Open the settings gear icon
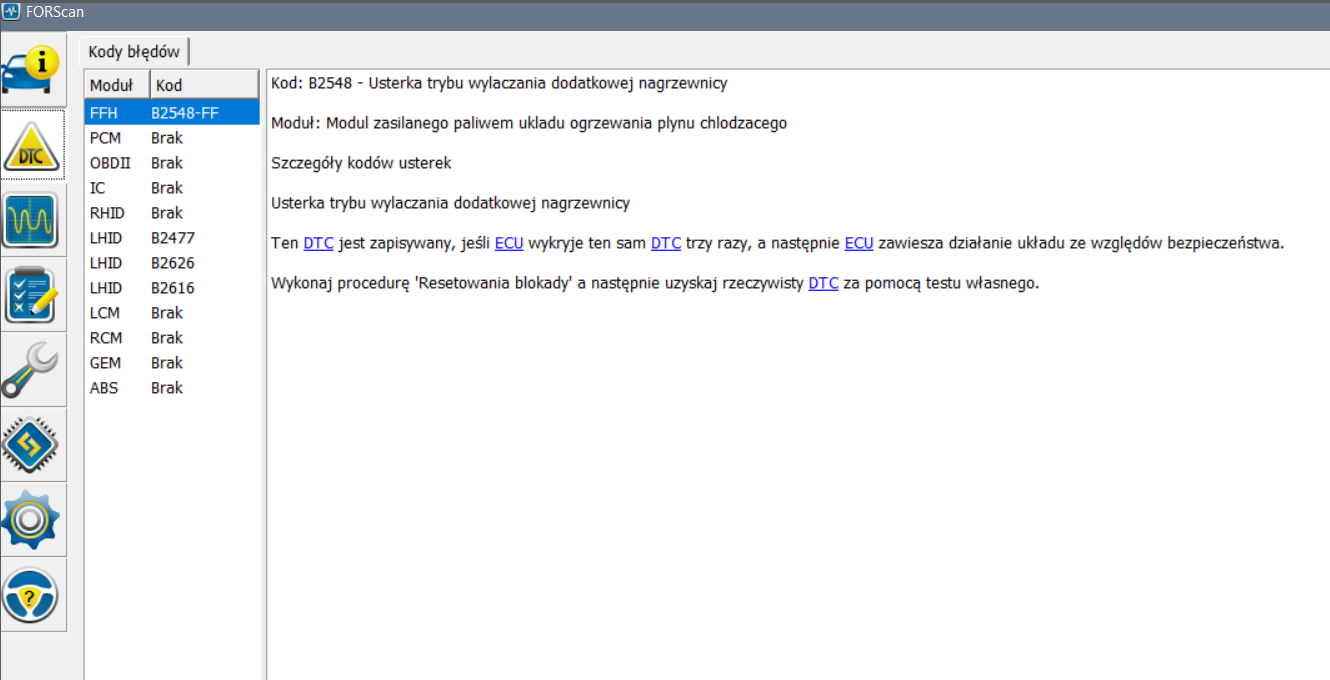This screenshot has width=1330, height=680. pyautogui.click(x=33, y=520)
